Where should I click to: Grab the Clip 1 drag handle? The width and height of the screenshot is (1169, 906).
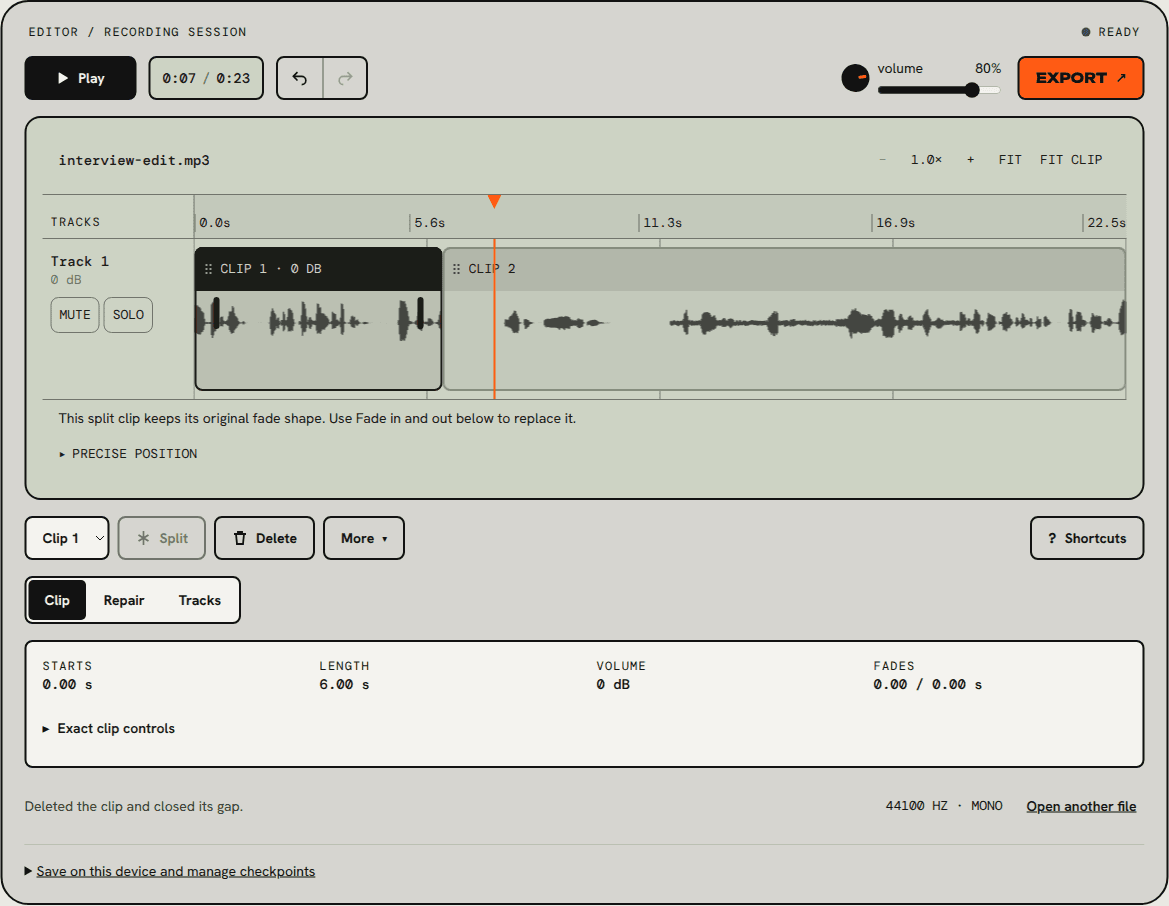pos(209,268)
